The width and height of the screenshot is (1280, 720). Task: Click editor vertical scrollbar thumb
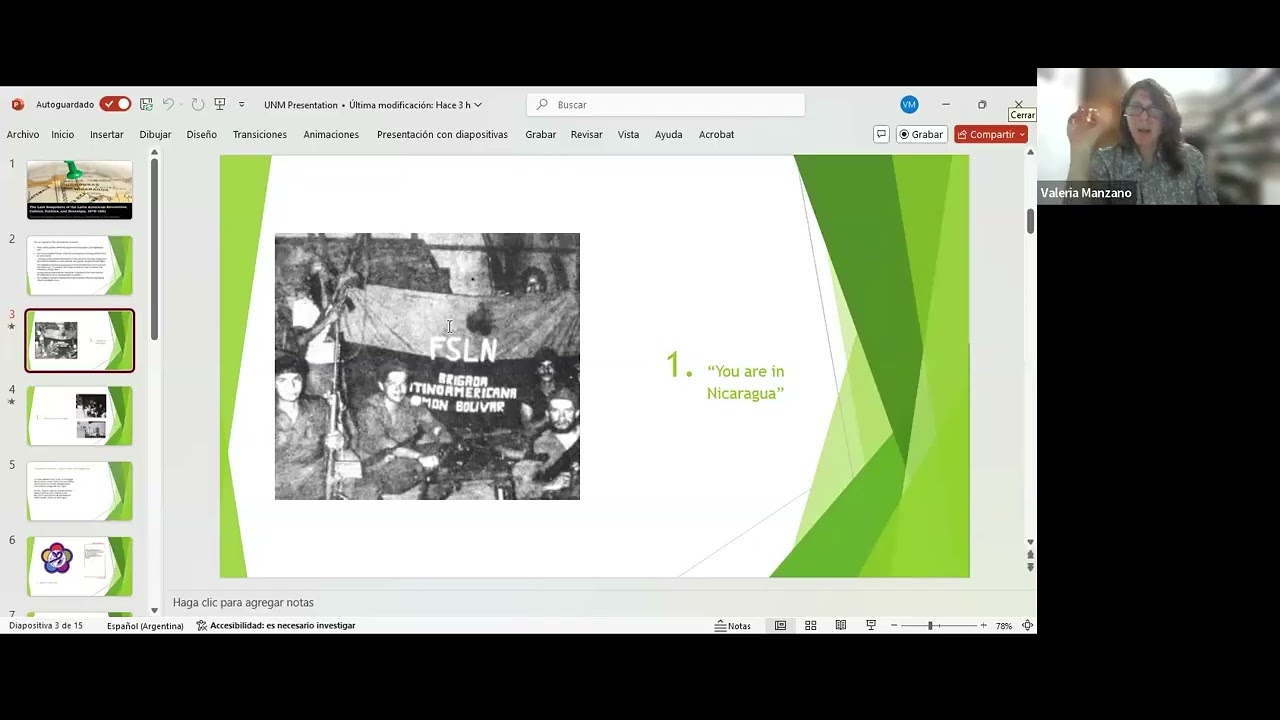click(x=1030, y=222)
